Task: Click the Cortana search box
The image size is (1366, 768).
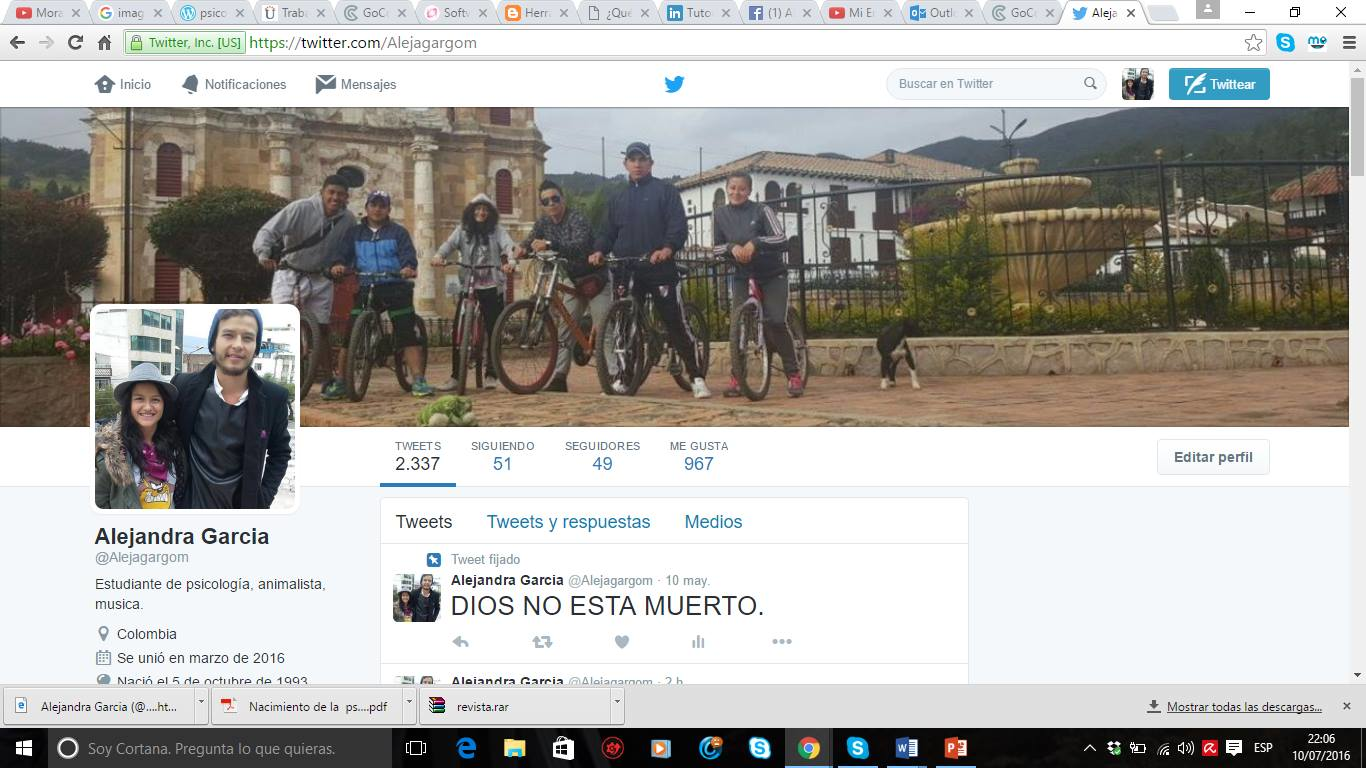Action: coord(218,748)
